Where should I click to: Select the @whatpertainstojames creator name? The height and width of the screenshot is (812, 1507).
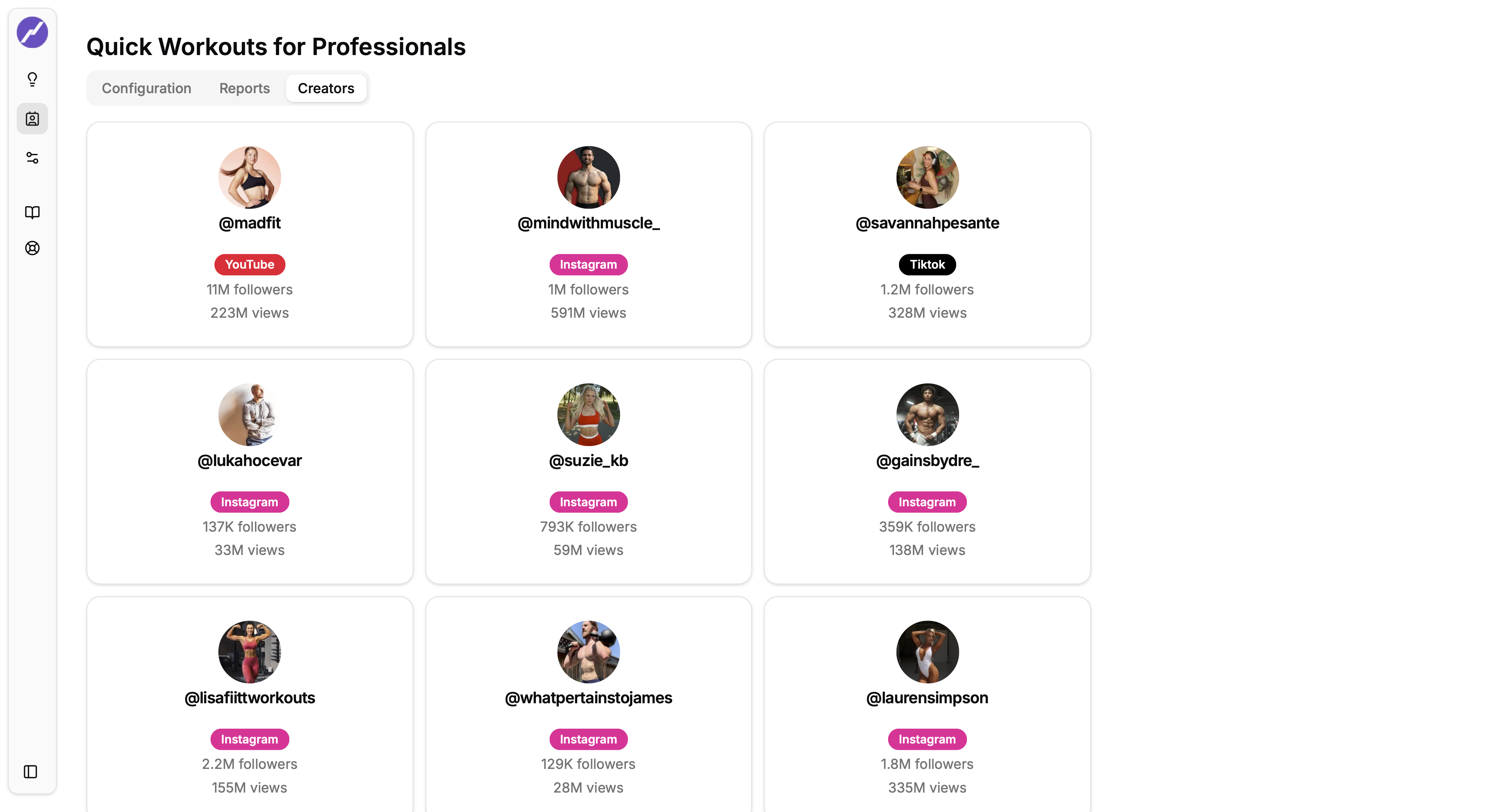click(x=589, y=698)
